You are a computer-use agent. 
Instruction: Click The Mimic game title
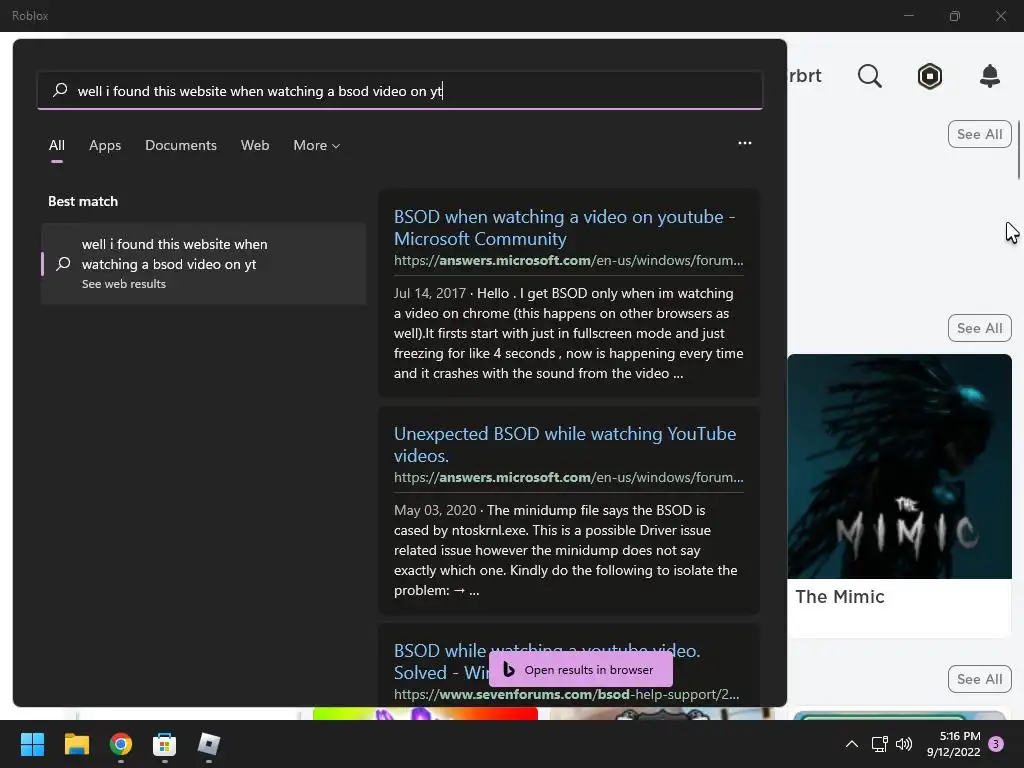pos(840,597)
